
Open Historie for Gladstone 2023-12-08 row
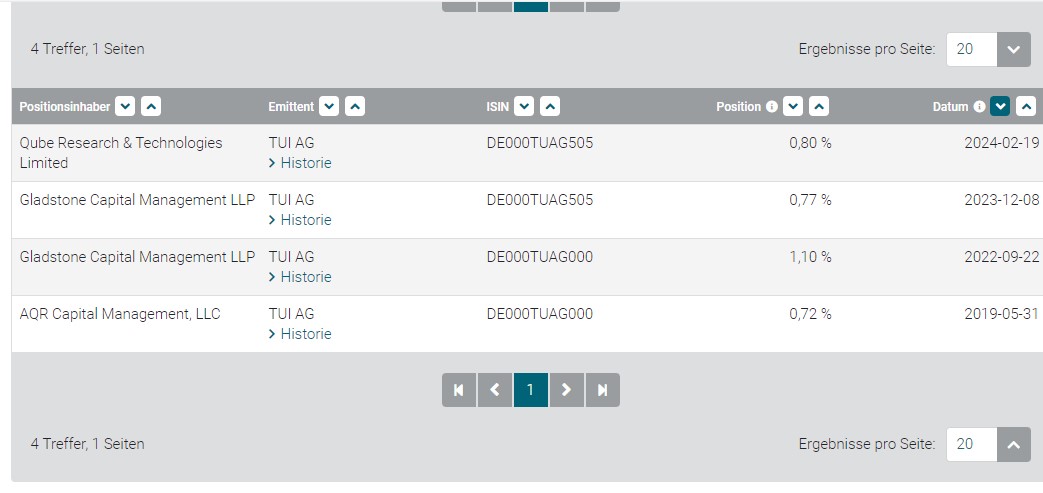coord(300,220)
